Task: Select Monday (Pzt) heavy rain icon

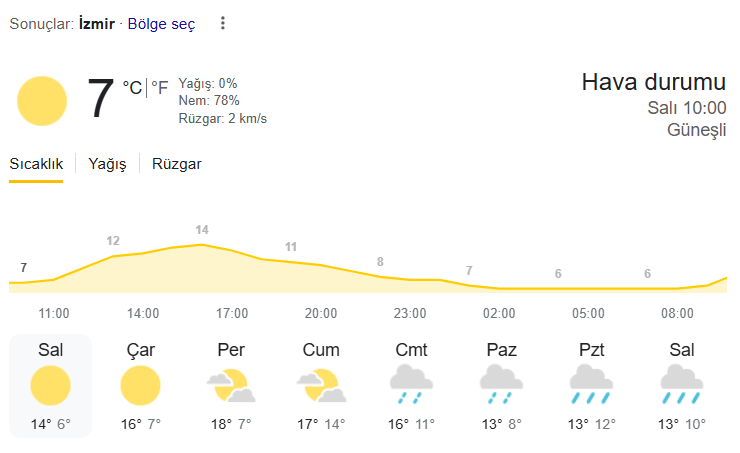Action: pyautogui.click(x=590, y=385)
